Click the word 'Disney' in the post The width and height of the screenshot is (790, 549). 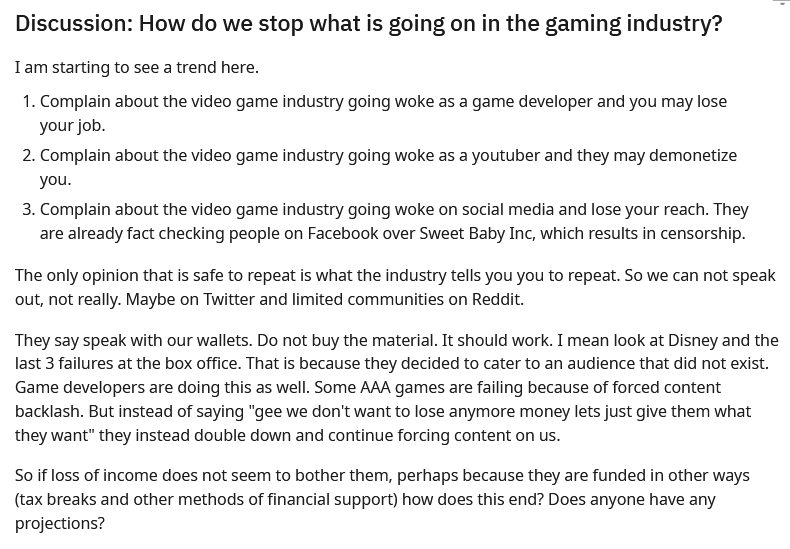[692, 340]
